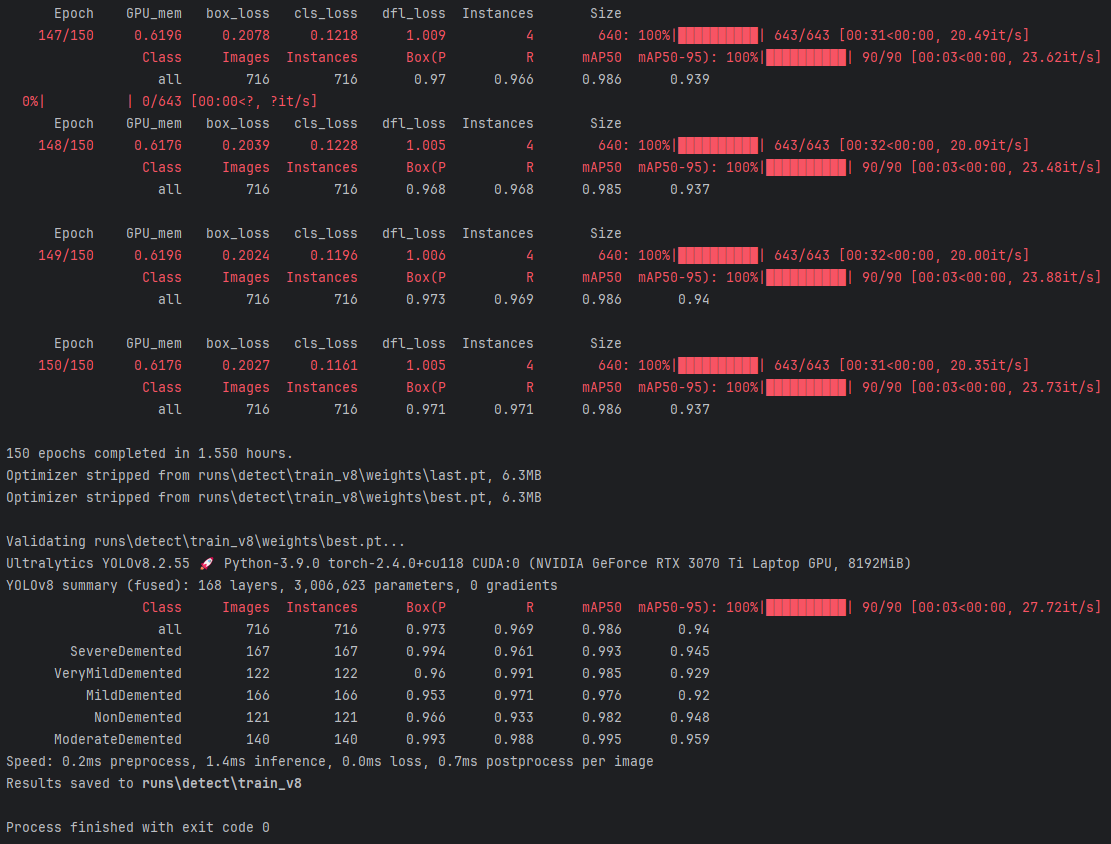Screen dimensions: 1111x844
Task: Click epoch 147 mAP50-95 value 0.939
Action: 689,79
